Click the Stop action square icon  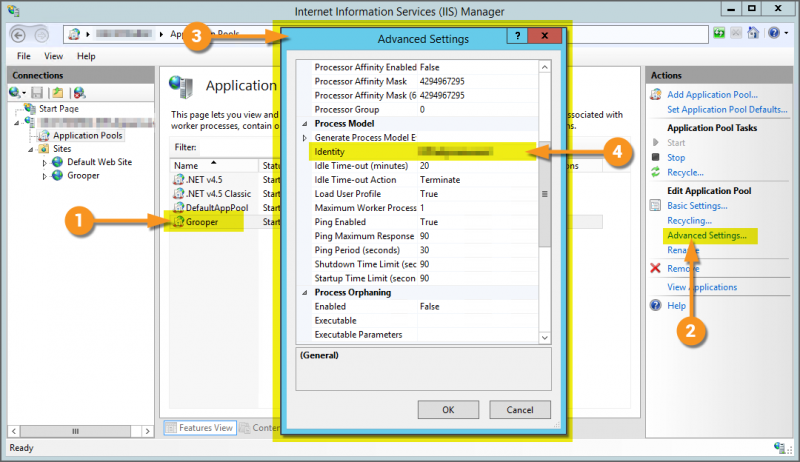tap(656, 157)
